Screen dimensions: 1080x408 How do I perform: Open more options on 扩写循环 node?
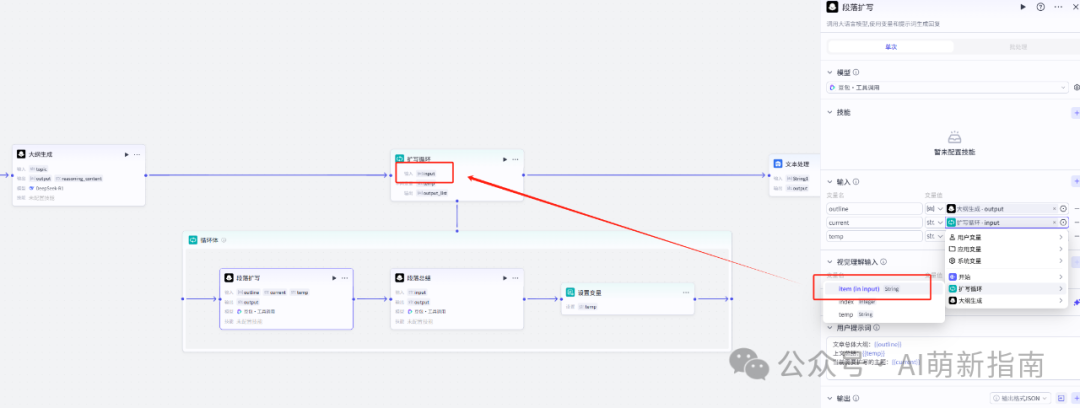click(515, 159)
